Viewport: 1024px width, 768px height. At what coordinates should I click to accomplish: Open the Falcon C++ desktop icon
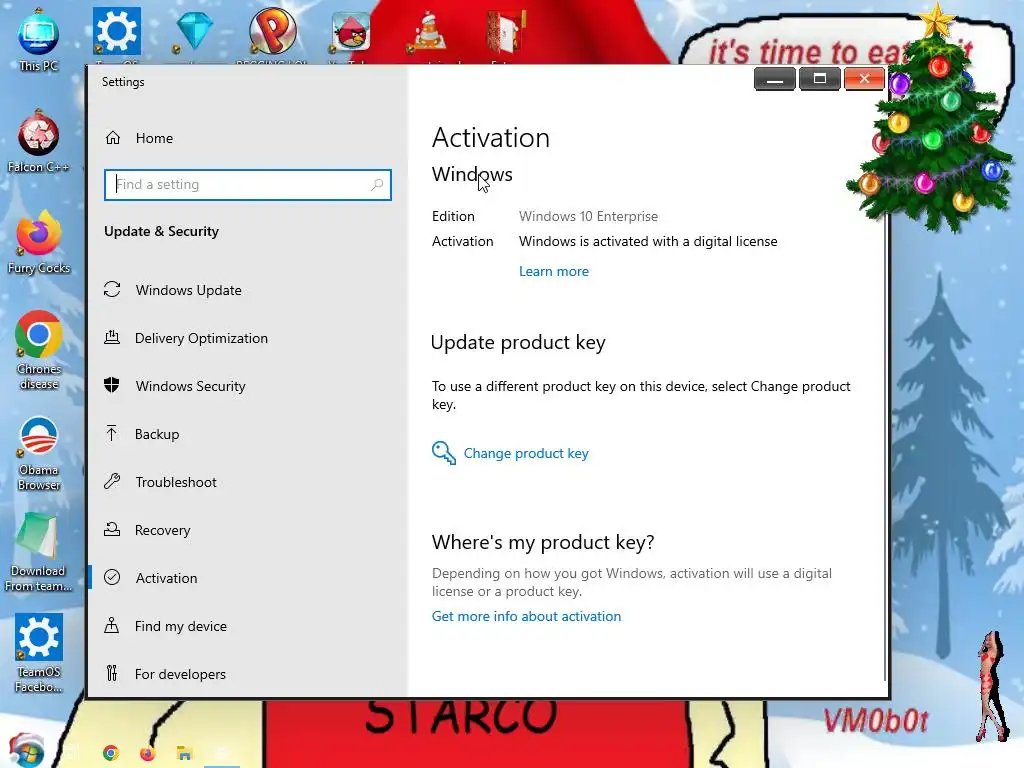(39, 142)
